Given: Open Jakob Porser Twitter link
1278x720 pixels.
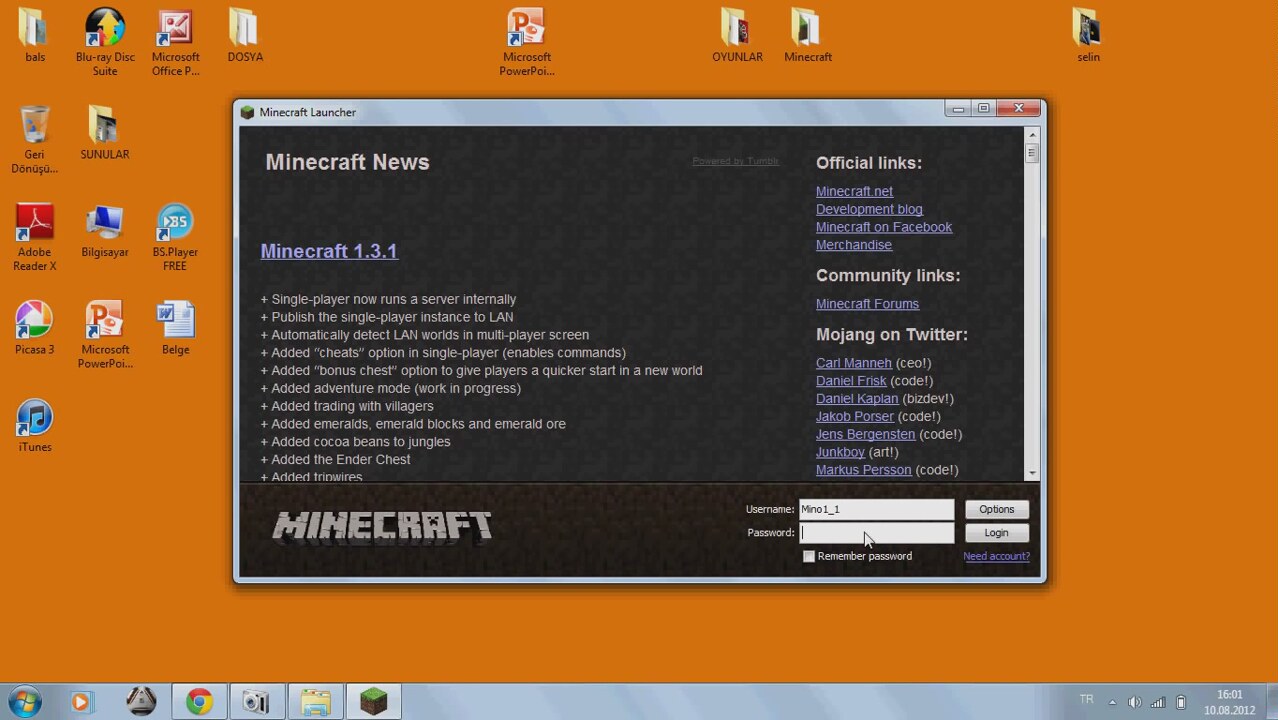Looking at the screenshot, I should [x=855, y=417].
